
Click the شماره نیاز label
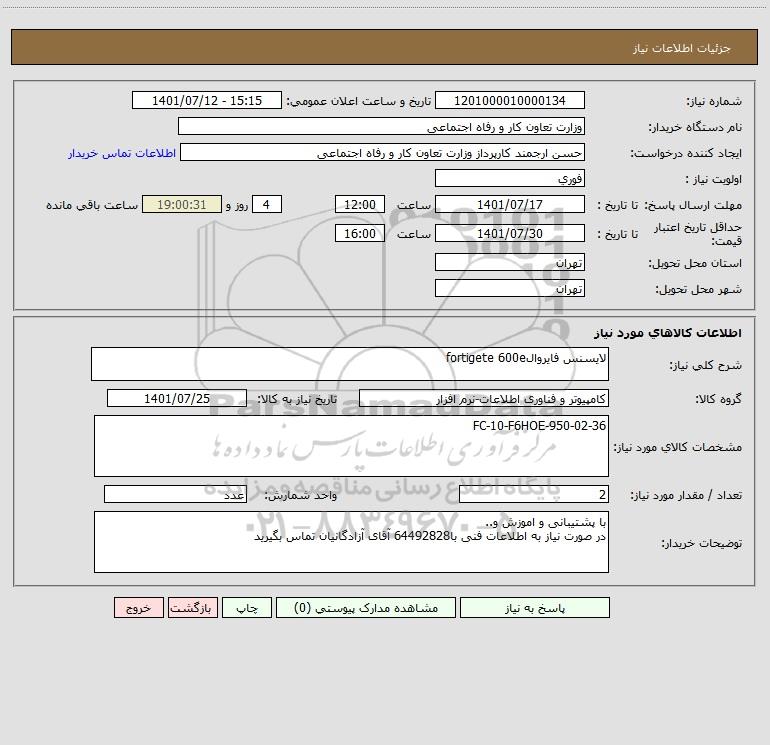714,102
